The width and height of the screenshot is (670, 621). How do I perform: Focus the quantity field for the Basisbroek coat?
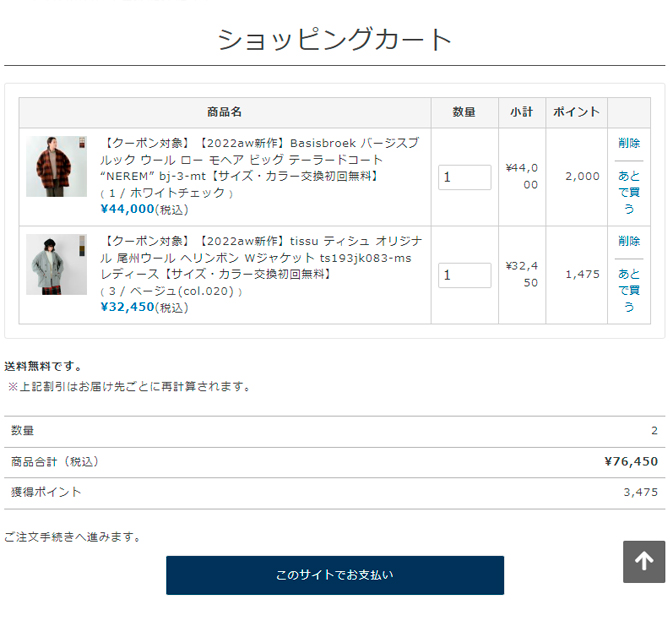coord(464,177)
